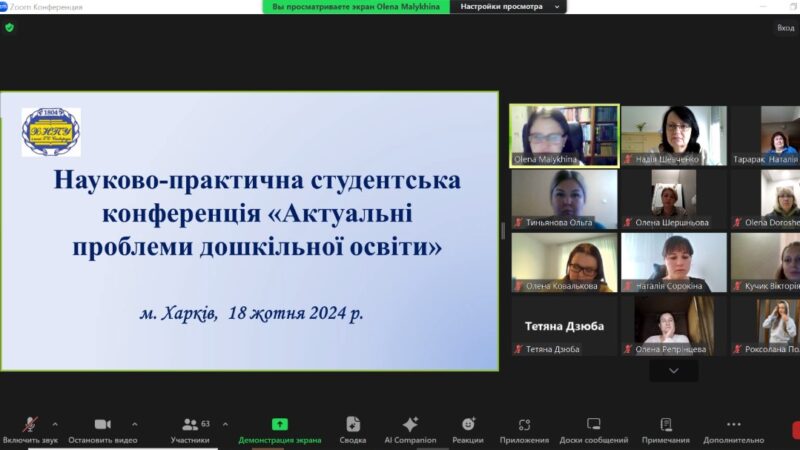Image resolution: width=800 pixels, height=450 pixels.
Task: Select Olena Doroshenko video tile
Action: (x=765, y=199)
